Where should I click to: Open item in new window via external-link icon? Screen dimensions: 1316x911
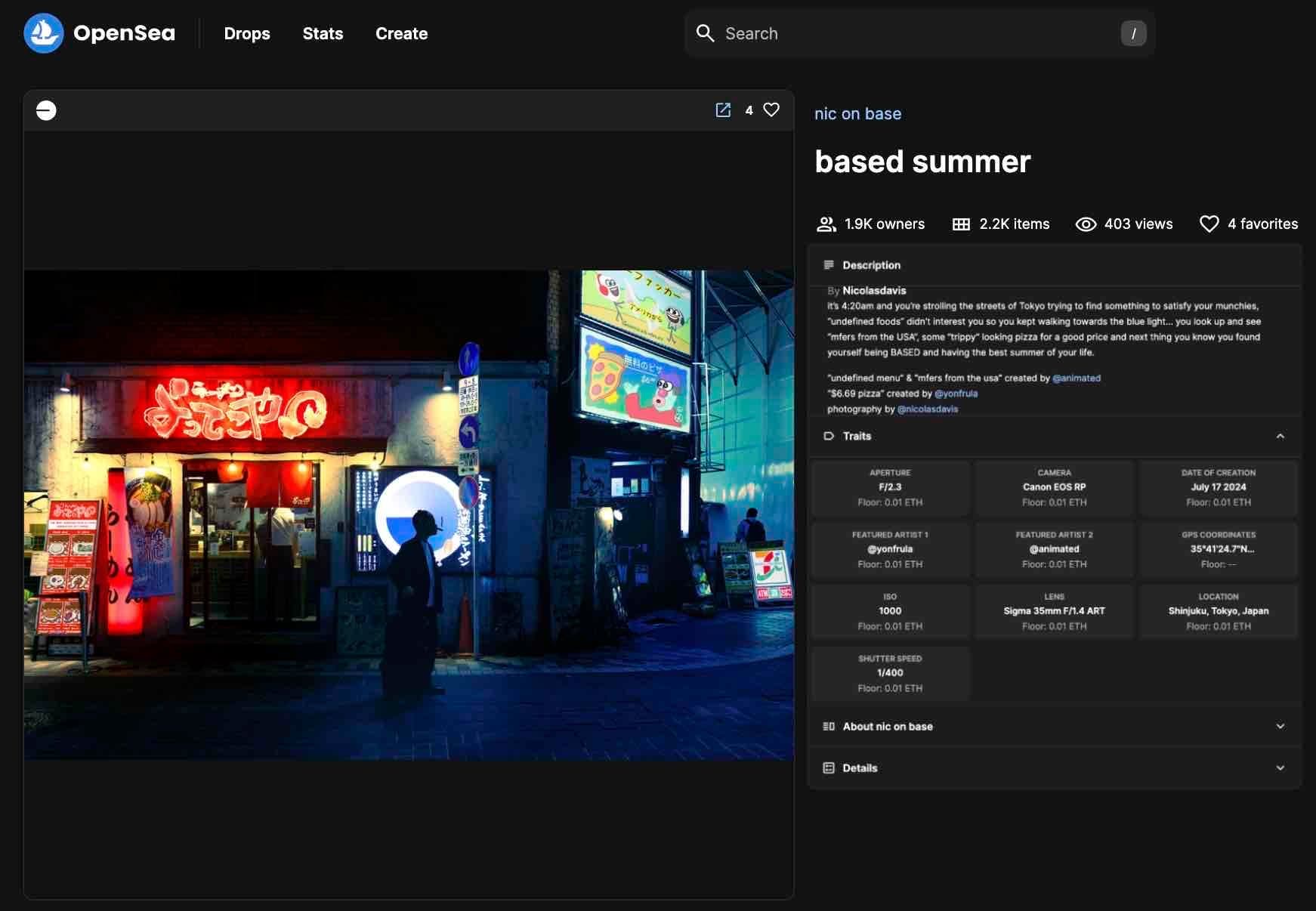[x=723, y=110]
